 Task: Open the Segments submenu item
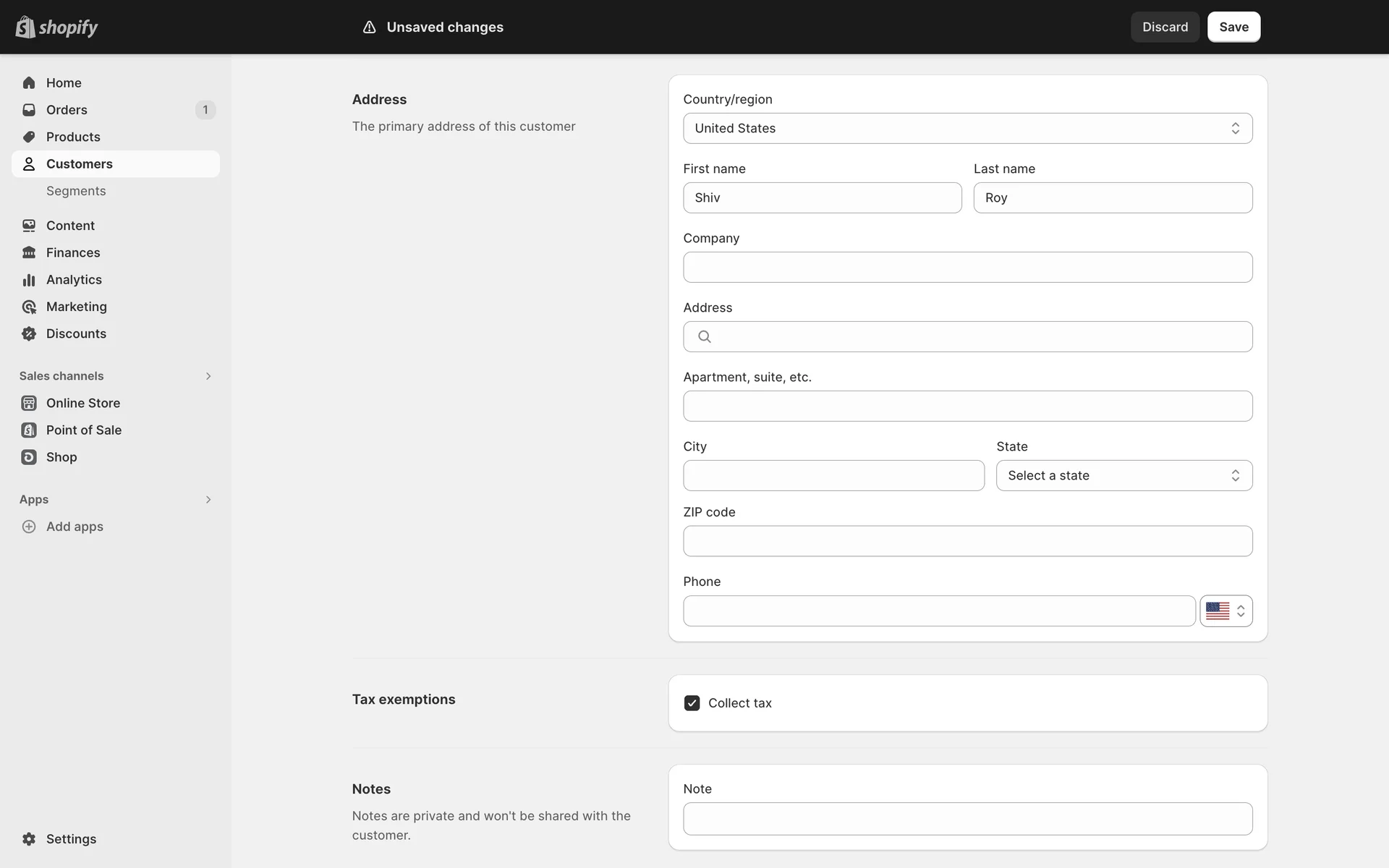pyautogui.click(x=76, y=191)
